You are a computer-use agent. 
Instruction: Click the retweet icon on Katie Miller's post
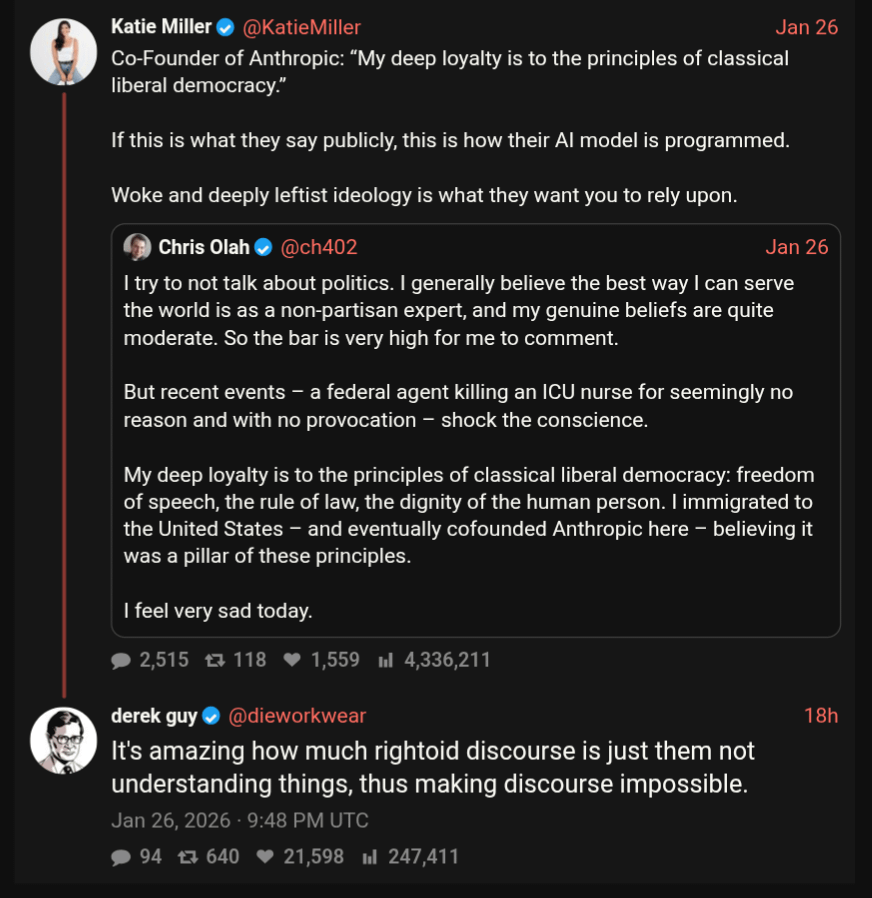tap(214, 660)
